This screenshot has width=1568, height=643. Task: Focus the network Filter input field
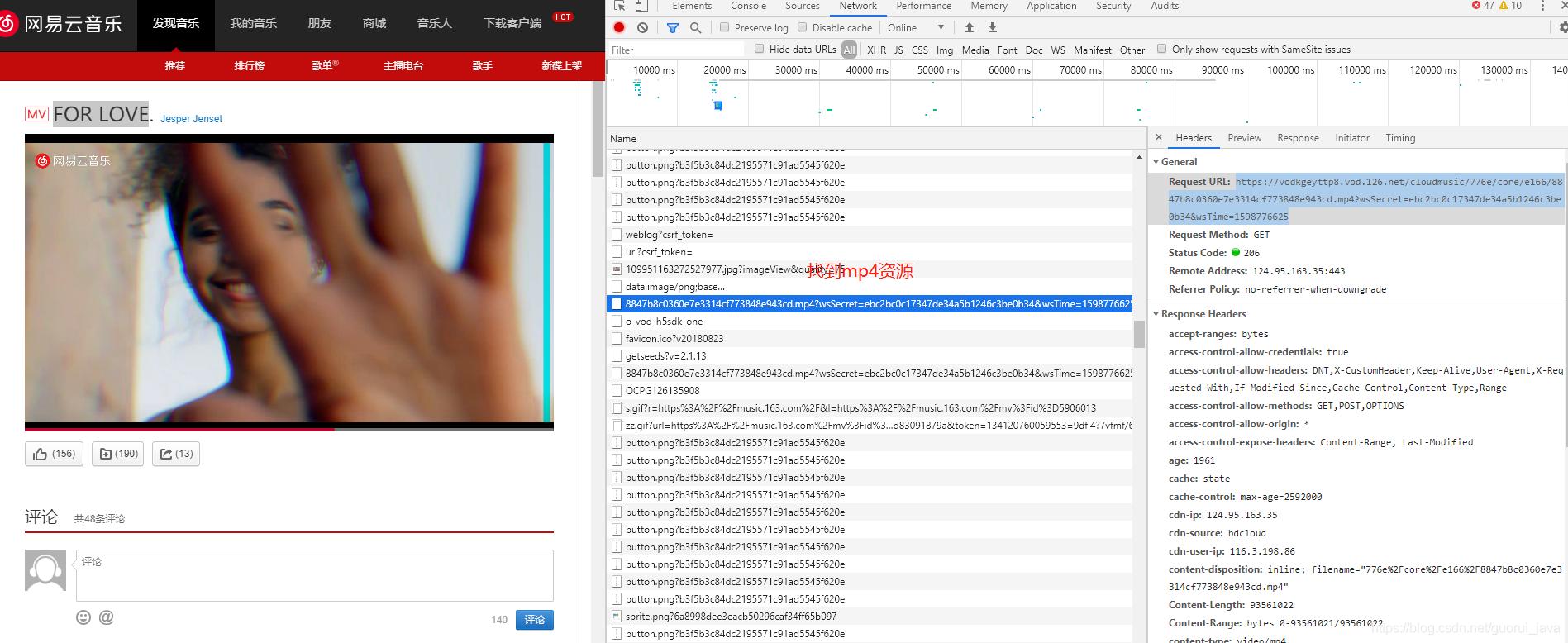(x=678, y=50)
